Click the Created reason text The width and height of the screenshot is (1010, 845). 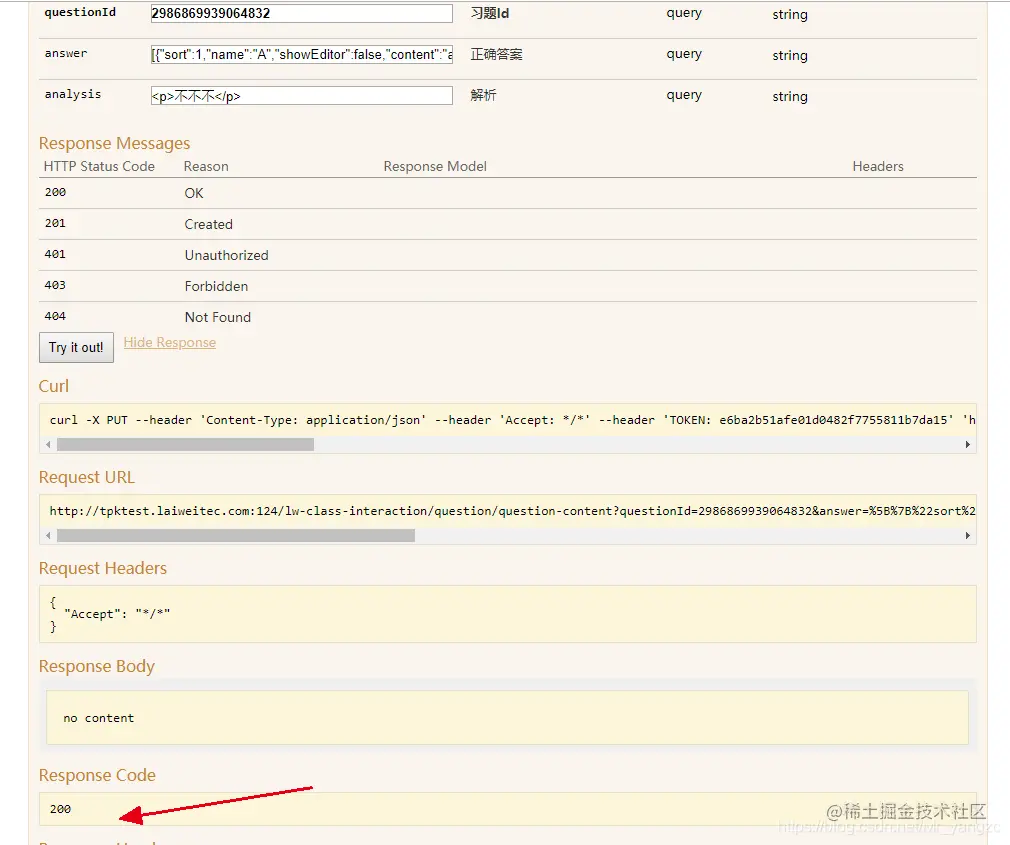click(x=209, y=224)
